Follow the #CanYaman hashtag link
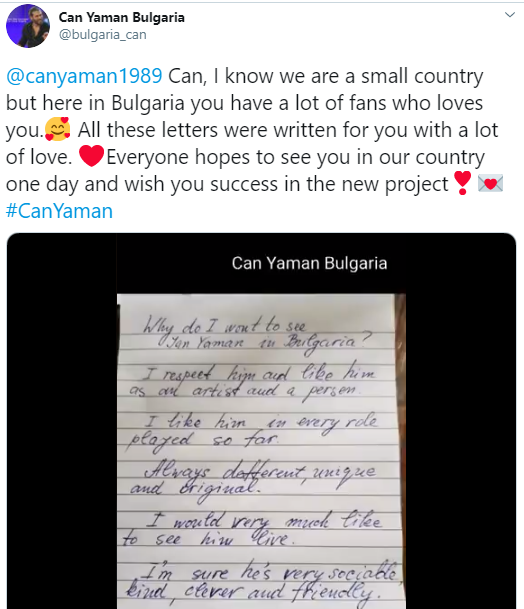 [59, 211]
